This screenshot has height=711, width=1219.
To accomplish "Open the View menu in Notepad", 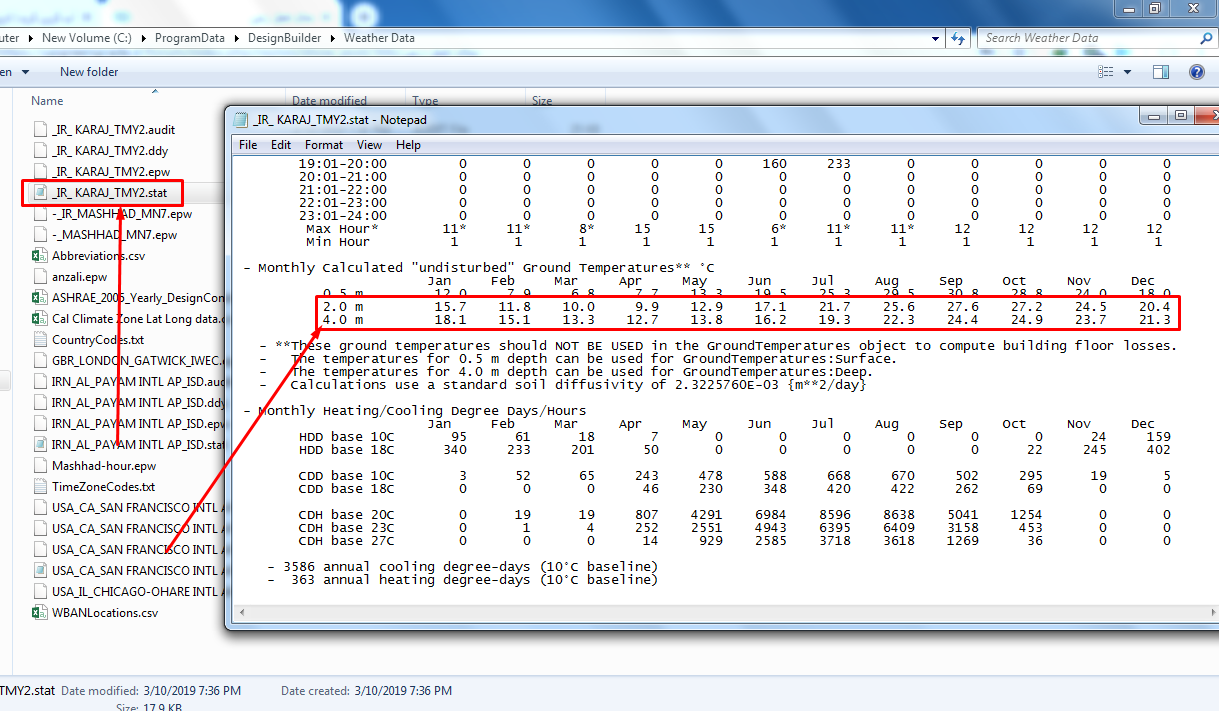I will [370, 145].
